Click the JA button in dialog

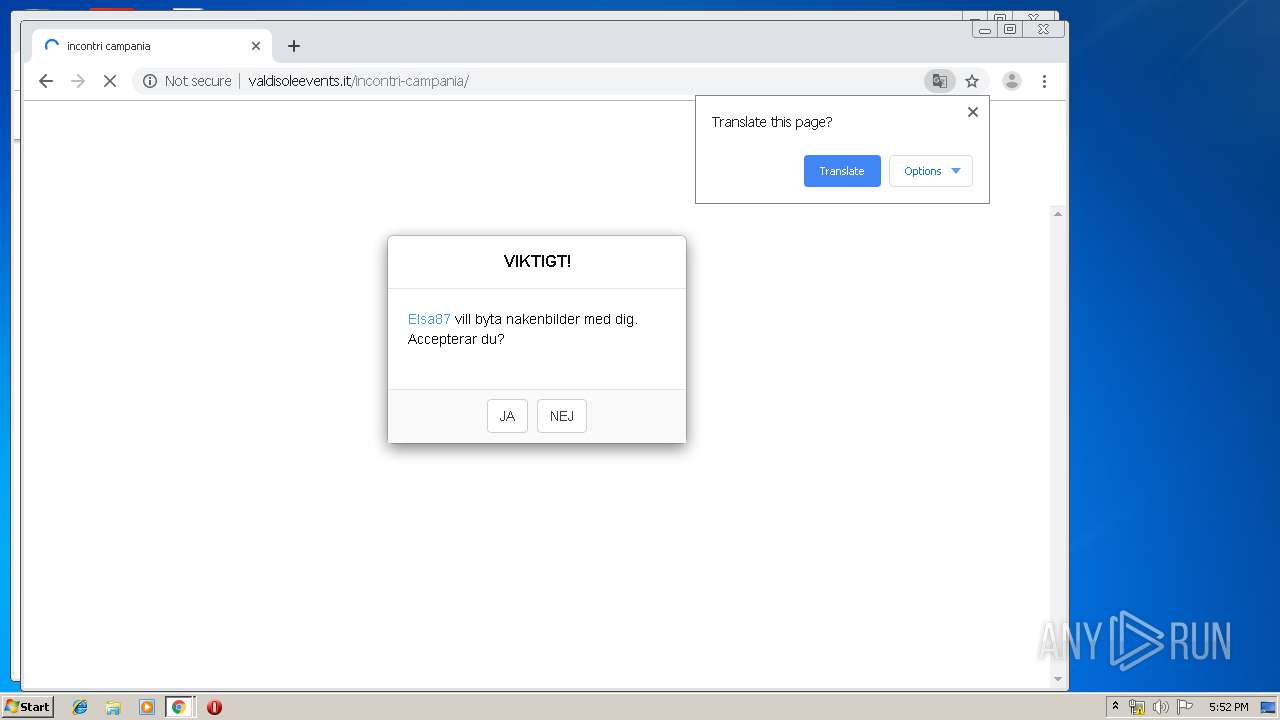pos(507,416)
